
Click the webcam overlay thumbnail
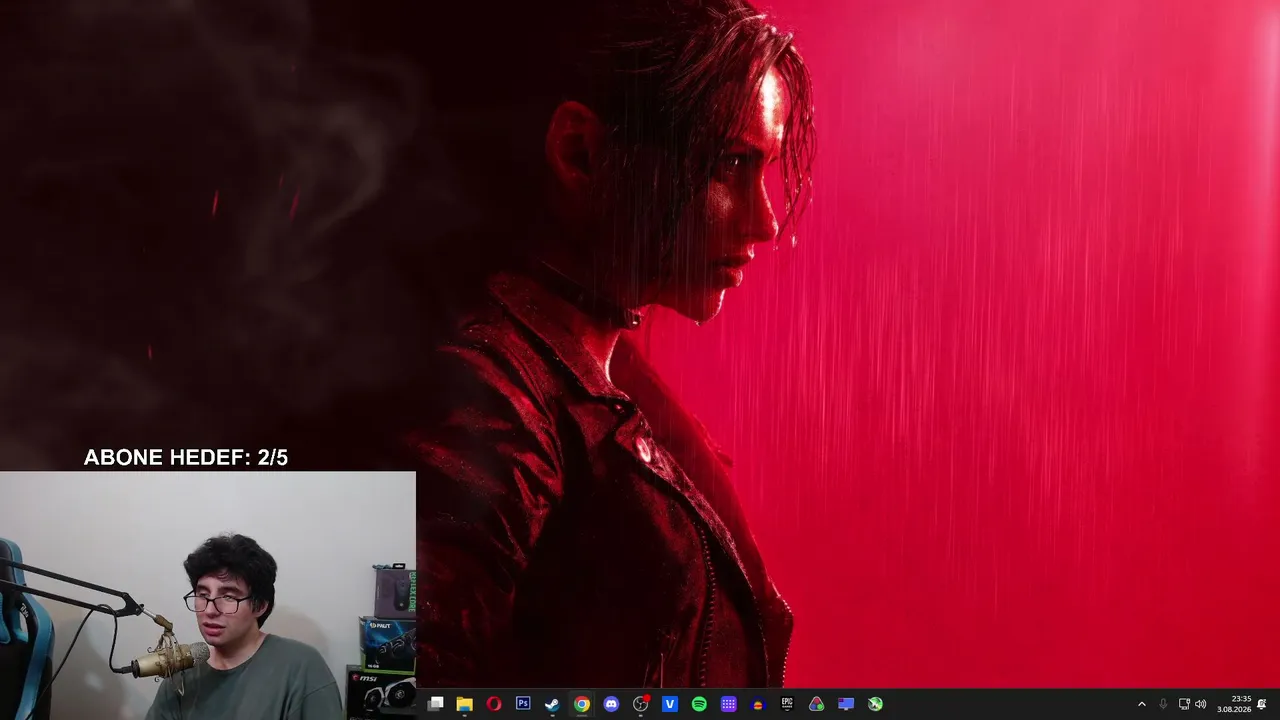pyautogui.click(x=207, y=596)
